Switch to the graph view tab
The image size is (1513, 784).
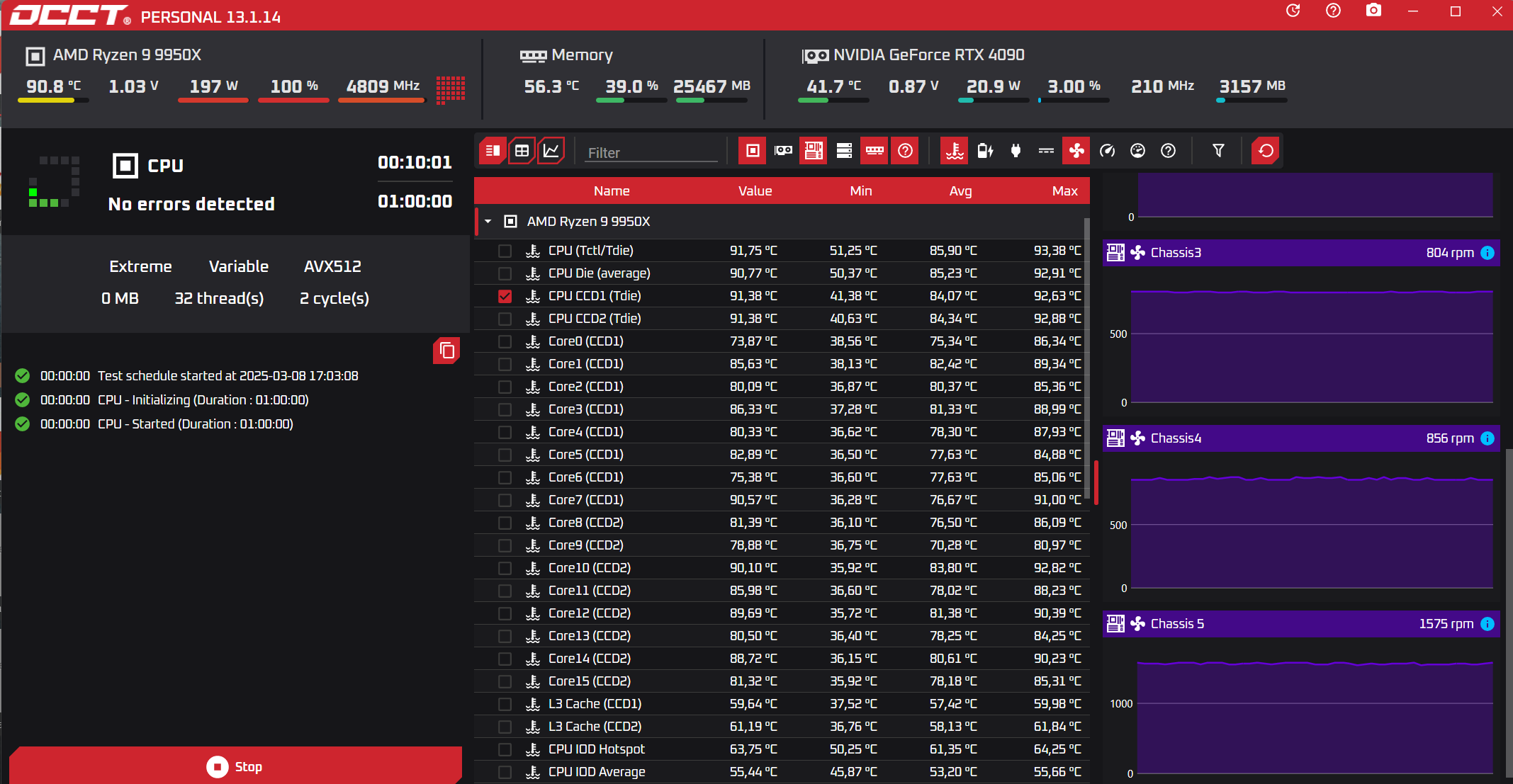pyautogui.click(x=551, y=151)
